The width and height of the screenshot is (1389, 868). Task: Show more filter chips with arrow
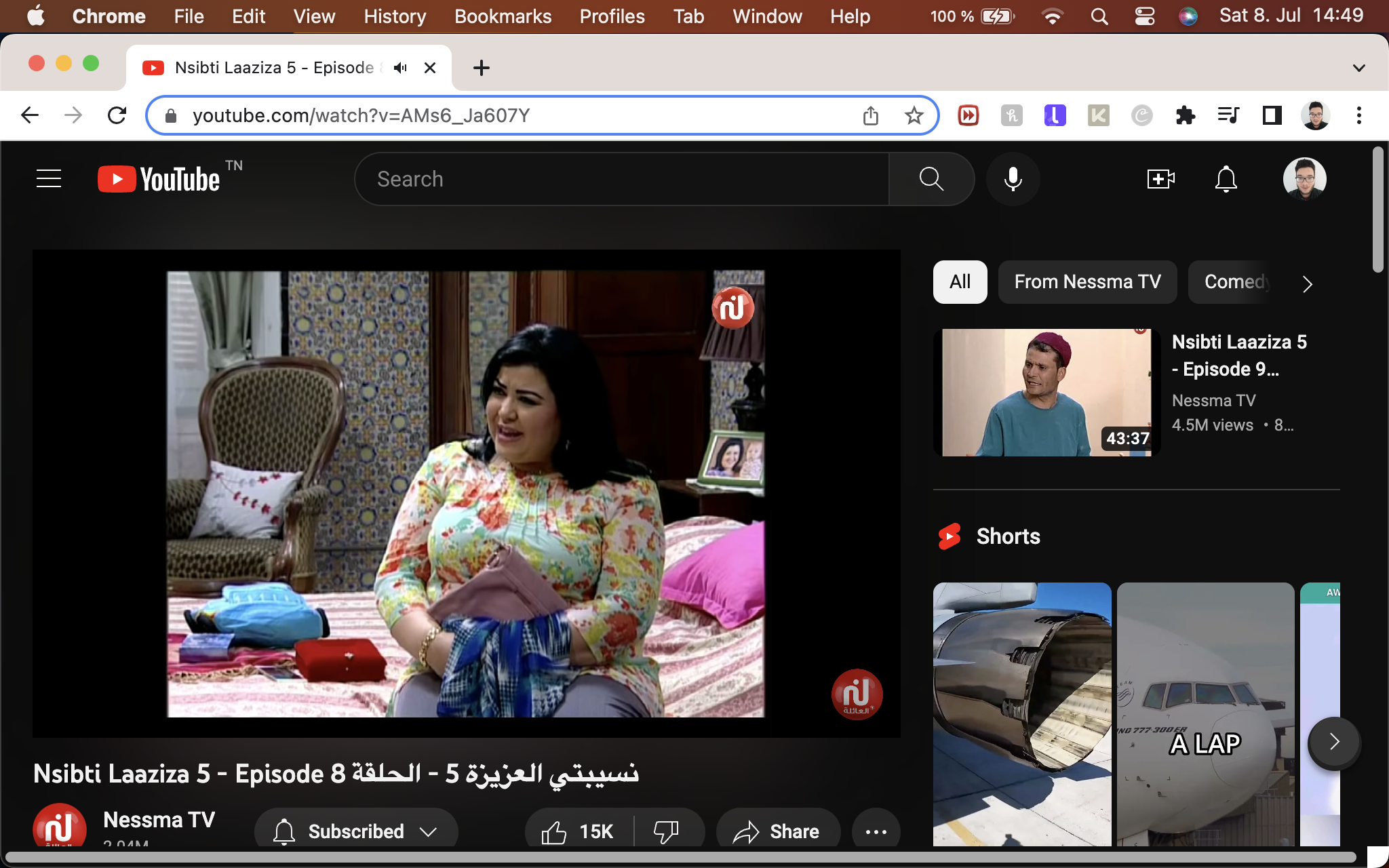pos(1307,283)
